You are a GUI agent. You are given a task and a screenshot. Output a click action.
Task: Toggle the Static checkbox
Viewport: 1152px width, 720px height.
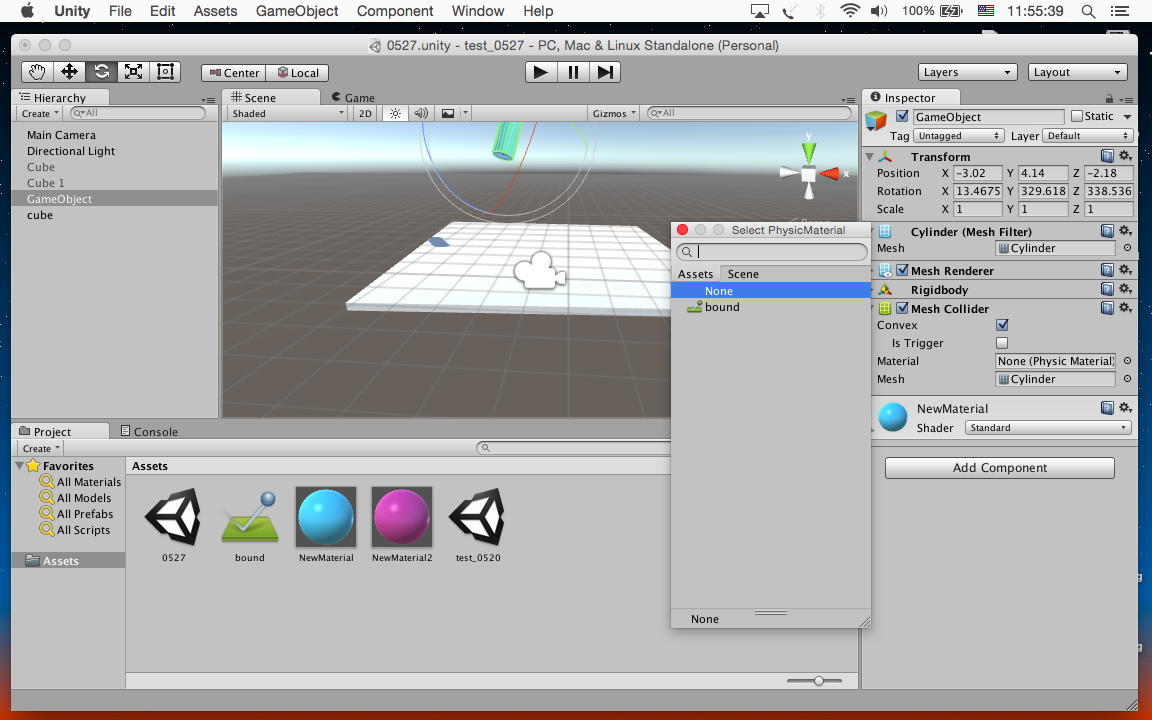click(x=1077, y=117)
